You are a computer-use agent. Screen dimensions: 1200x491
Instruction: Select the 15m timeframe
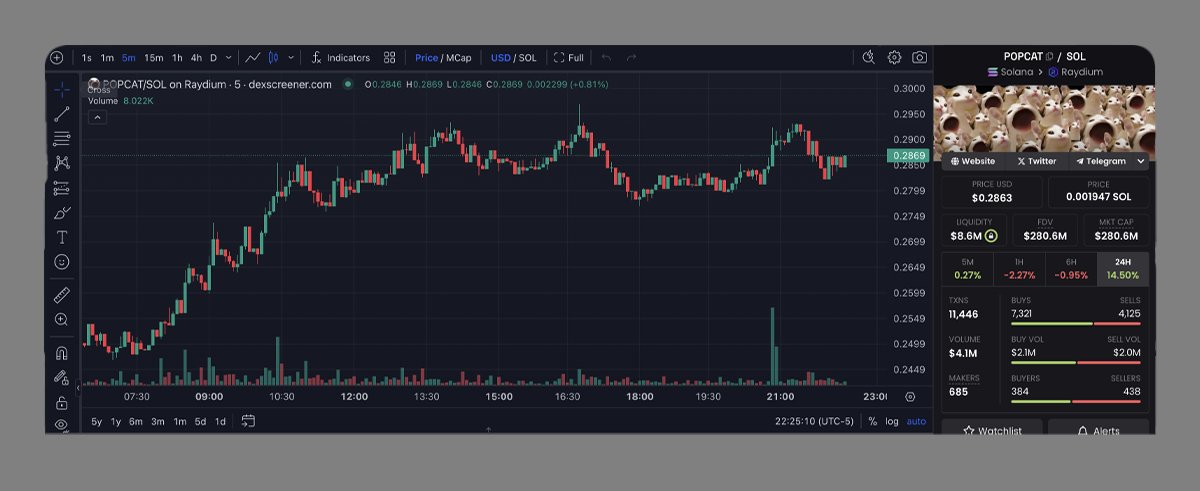click(x=153, y=58)
